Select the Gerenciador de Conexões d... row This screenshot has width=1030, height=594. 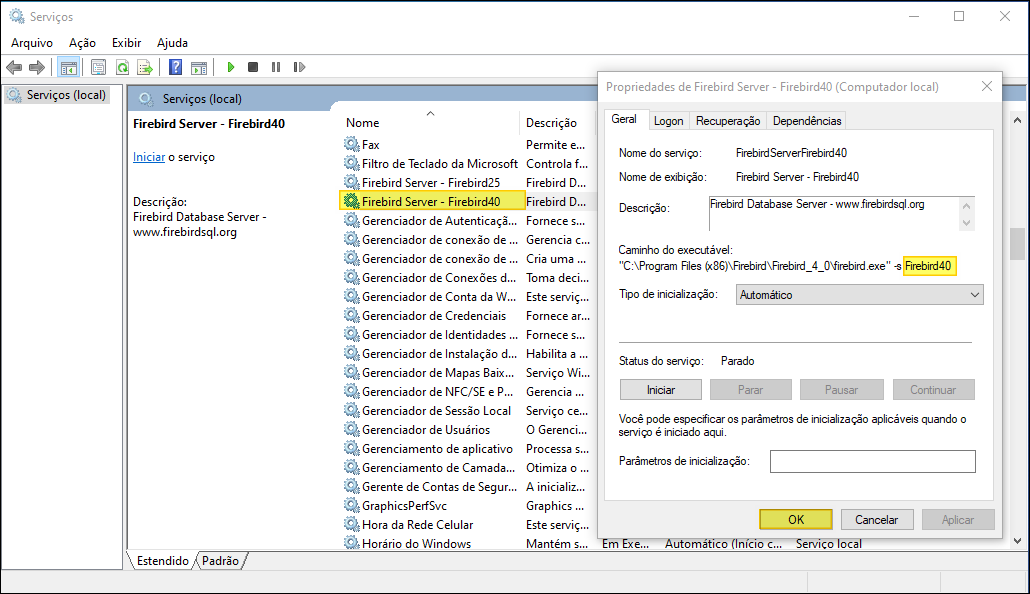click(466, 277)
